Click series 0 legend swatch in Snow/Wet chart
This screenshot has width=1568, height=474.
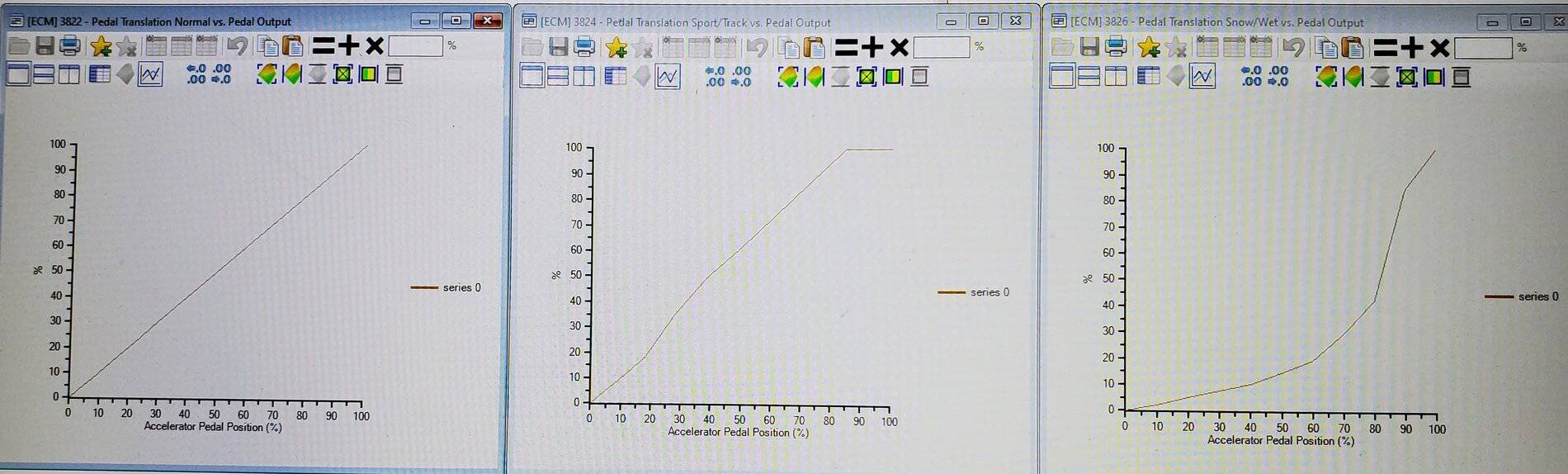(1499, 296)
